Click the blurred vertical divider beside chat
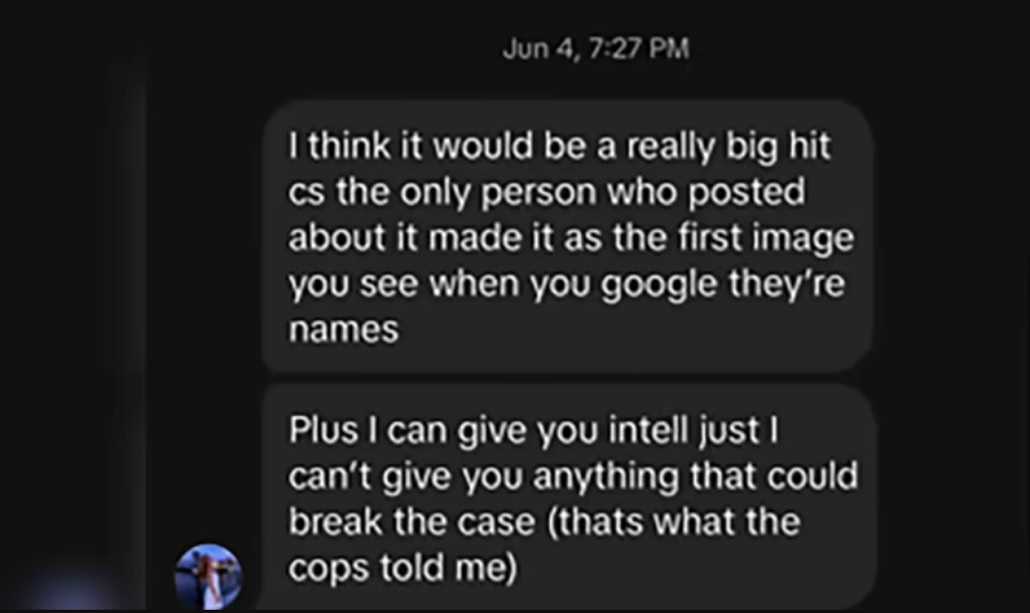 tap(137, 329)
